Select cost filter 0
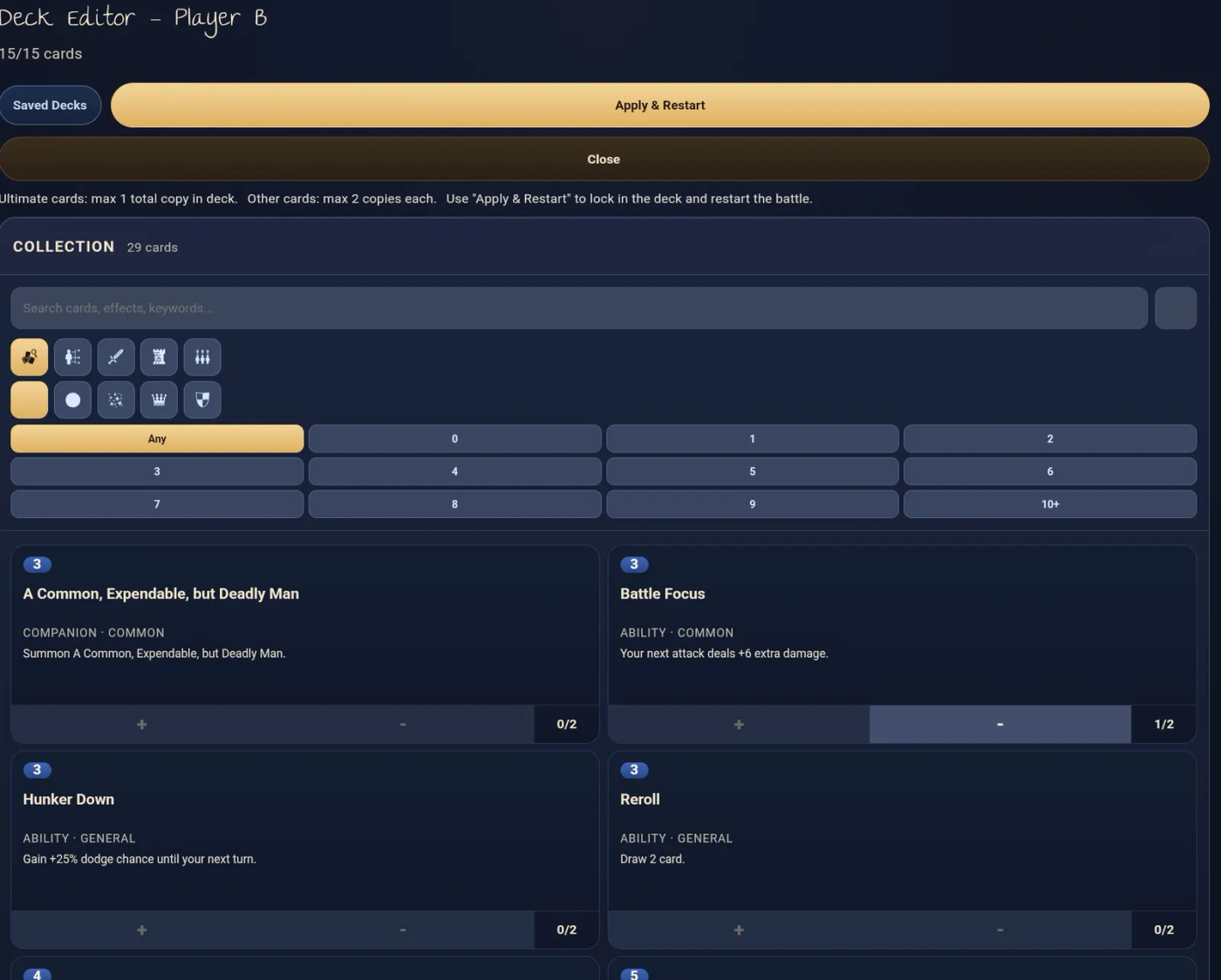 (x=454, y=439)
